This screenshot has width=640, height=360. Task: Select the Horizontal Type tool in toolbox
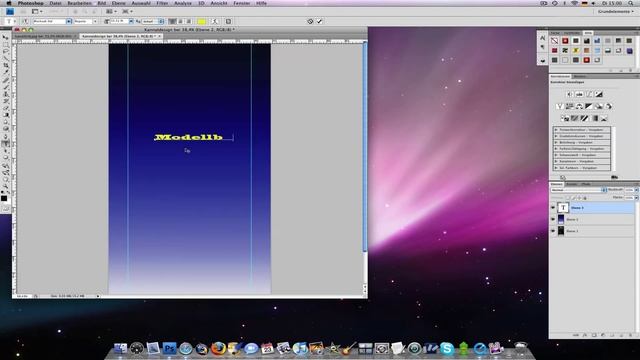(x=6, y=144)
